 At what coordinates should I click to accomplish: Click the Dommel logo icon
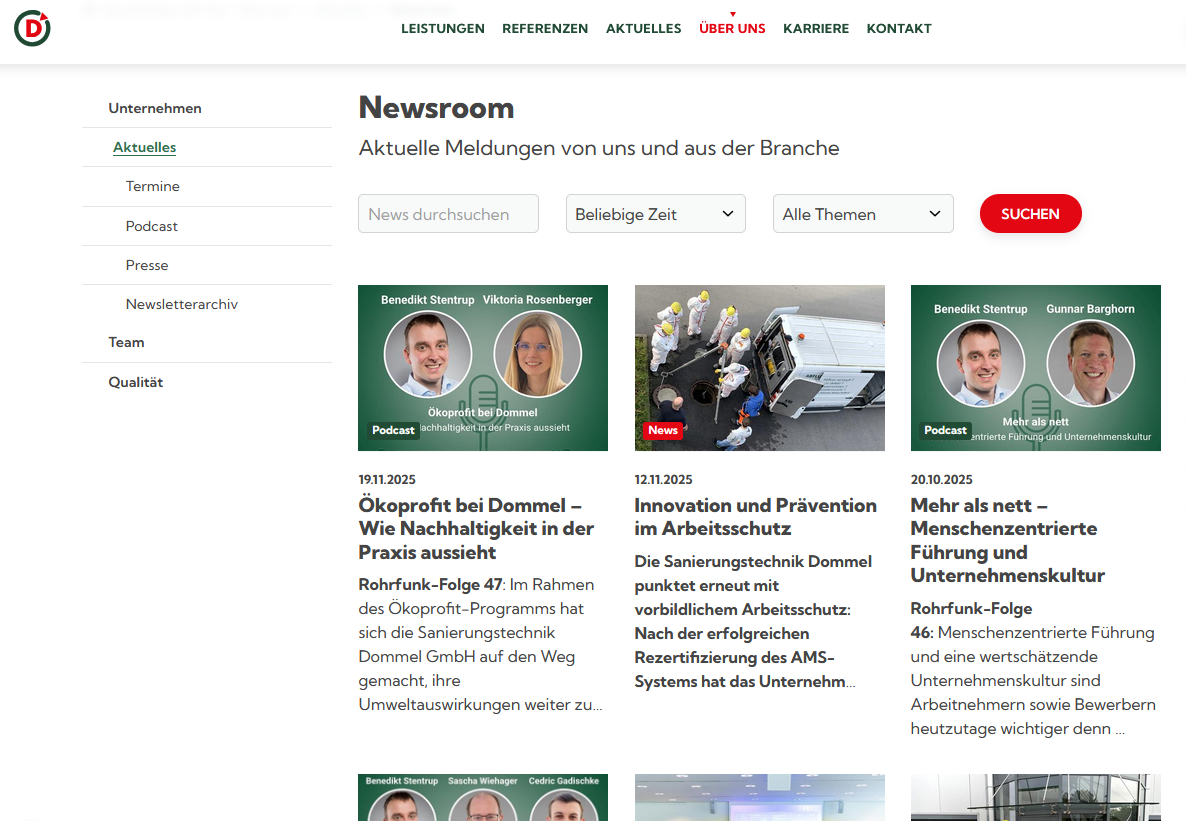coord(32,29)
